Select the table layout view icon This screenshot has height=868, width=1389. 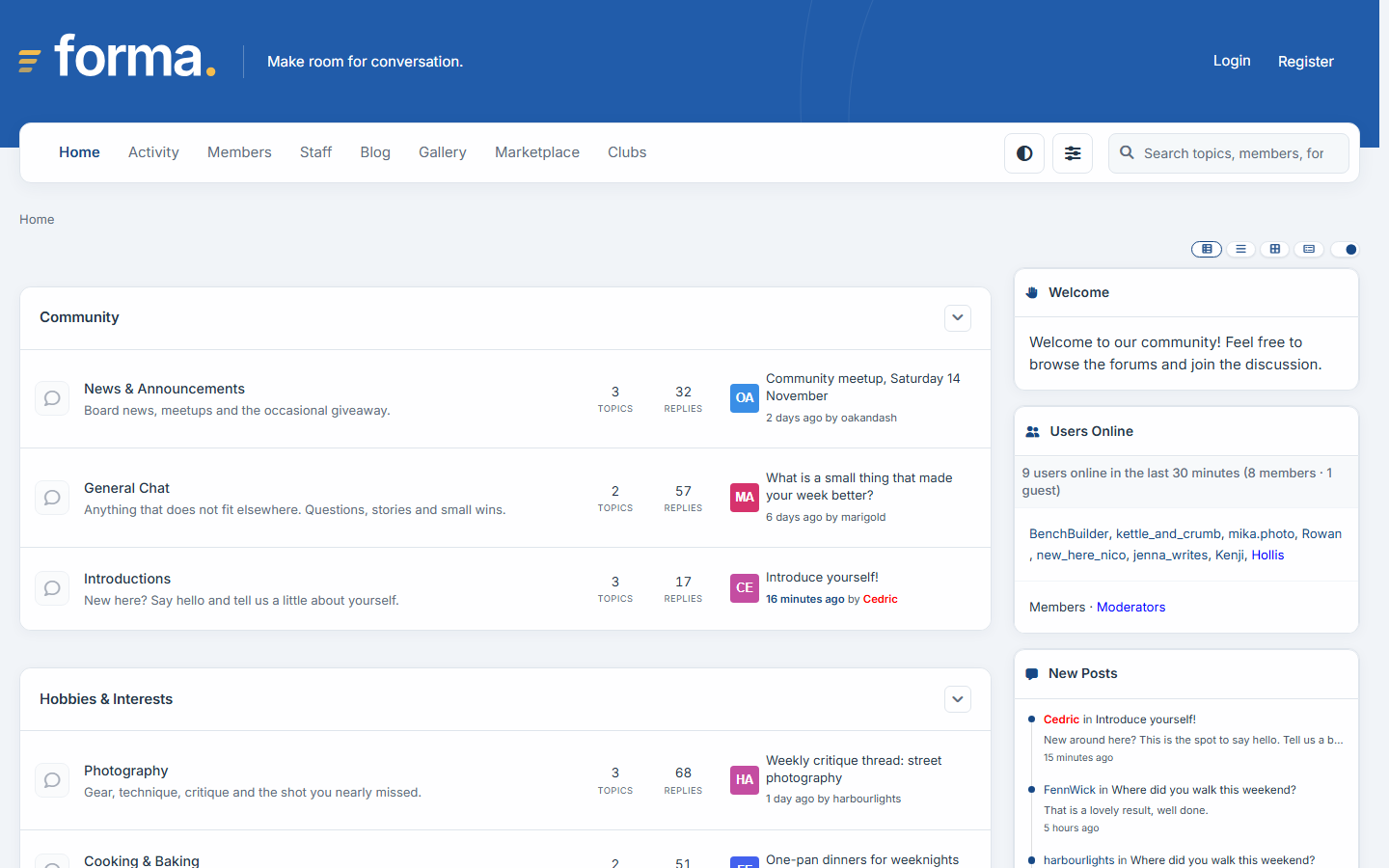pos(1207,249)
